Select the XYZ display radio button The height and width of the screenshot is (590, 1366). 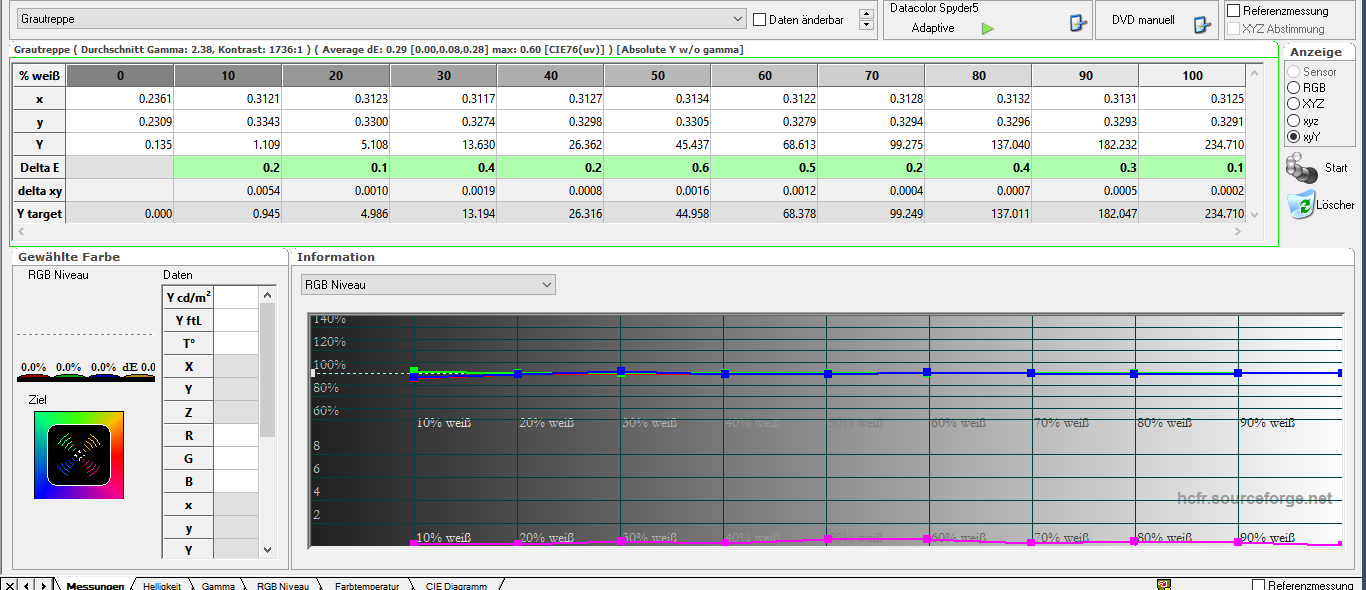pos(1294,103)
